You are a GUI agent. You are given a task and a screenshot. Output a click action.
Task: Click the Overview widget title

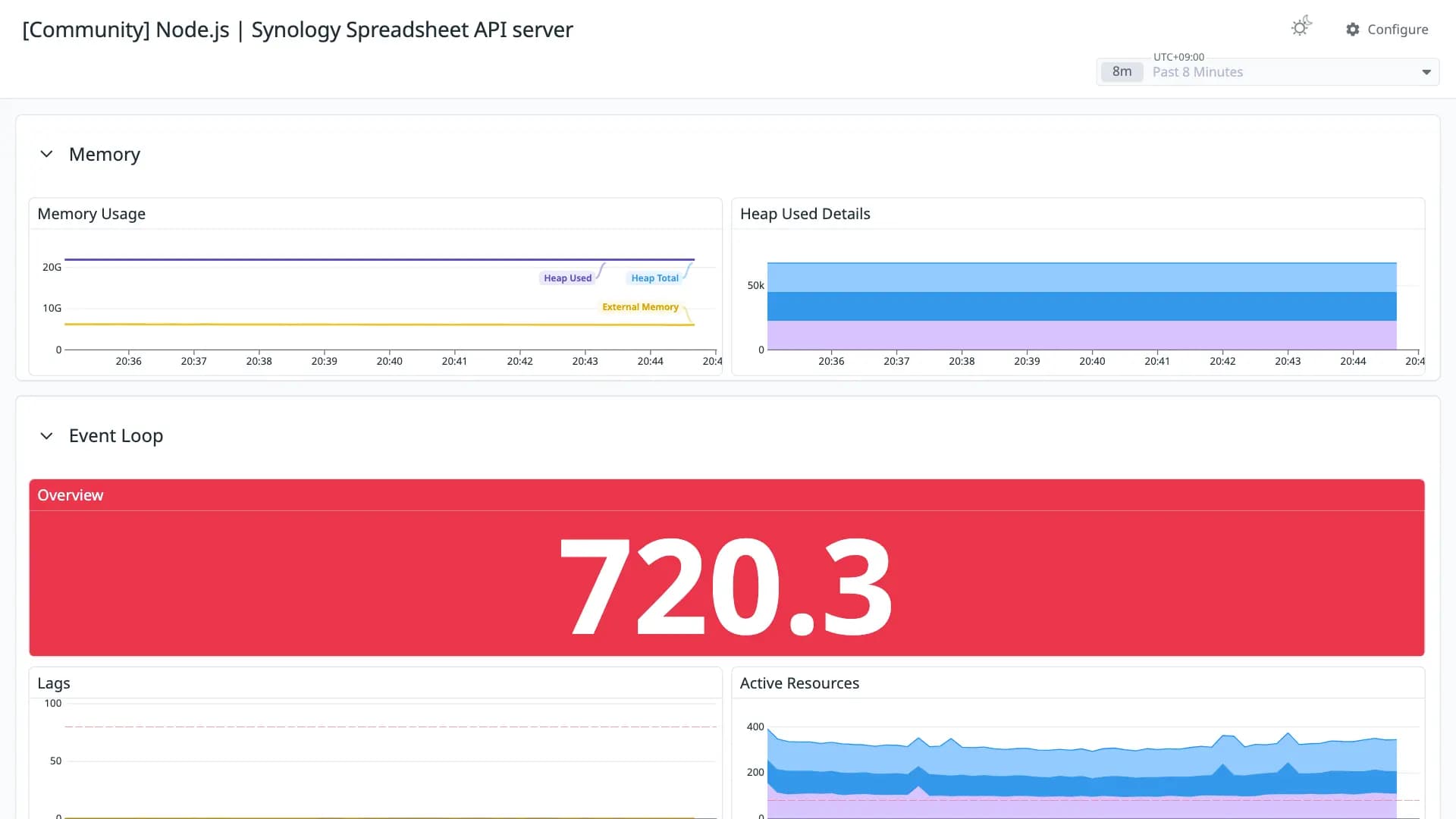[71, 495]
